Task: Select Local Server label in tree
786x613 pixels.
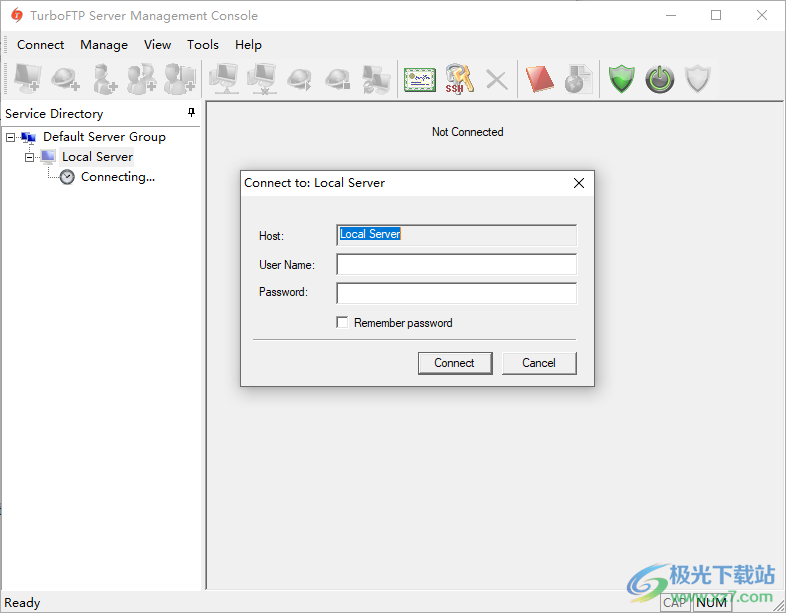Action: pyautogui.click(x=97, y=157)
